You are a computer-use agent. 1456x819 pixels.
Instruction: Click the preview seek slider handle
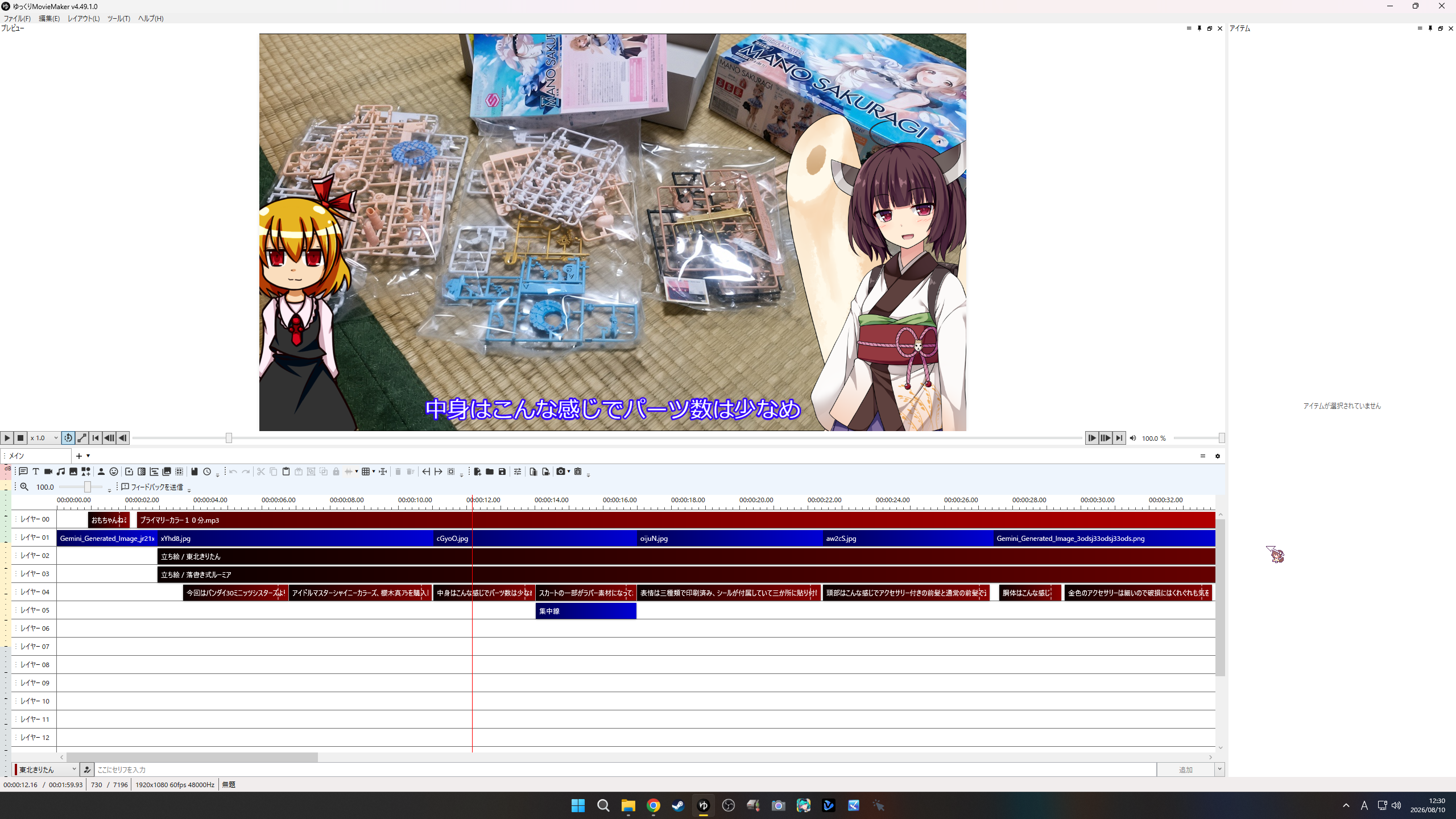(229, 438)
